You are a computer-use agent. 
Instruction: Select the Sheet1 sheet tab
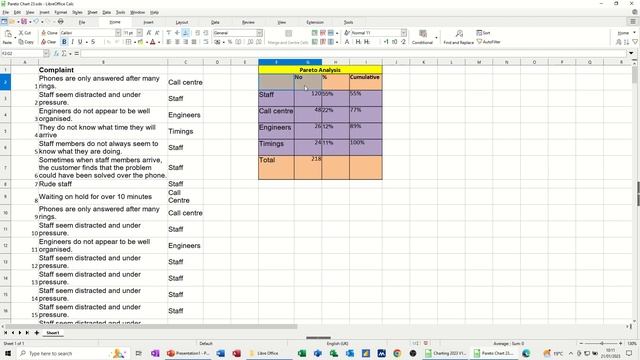coord(53,333)
